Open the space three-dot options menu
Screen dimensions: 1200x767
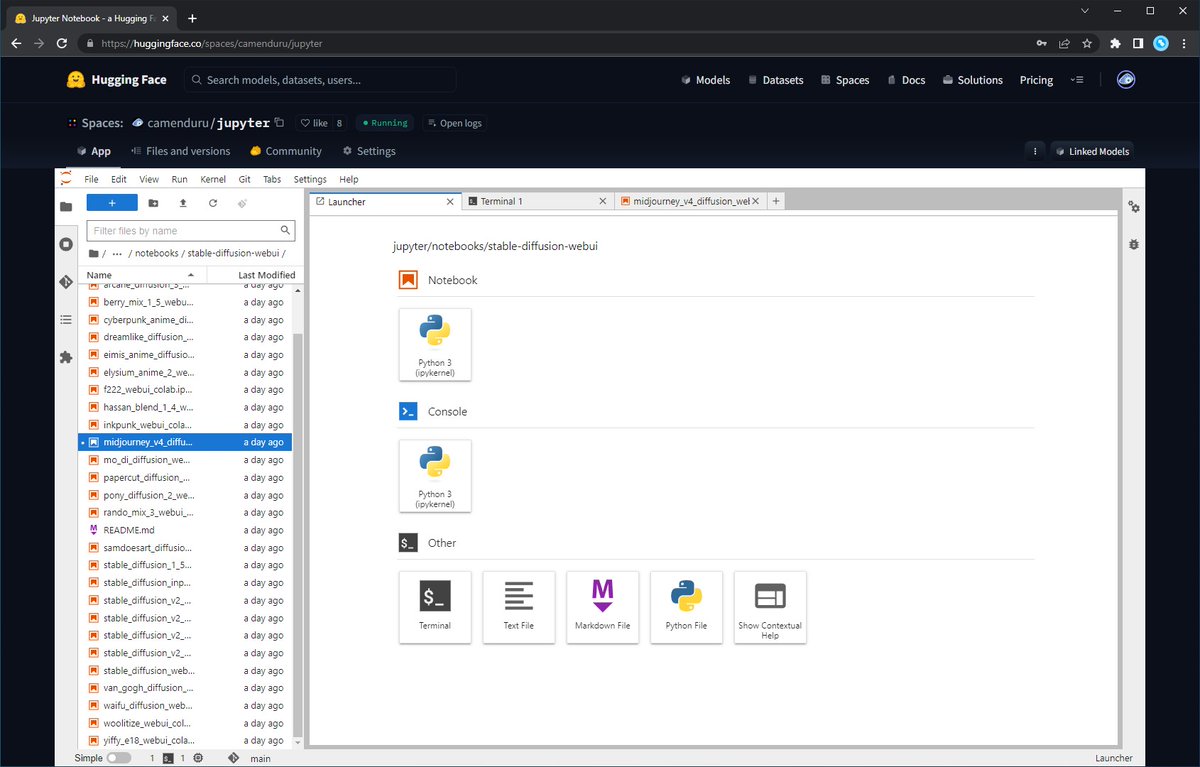[1035, 151]
